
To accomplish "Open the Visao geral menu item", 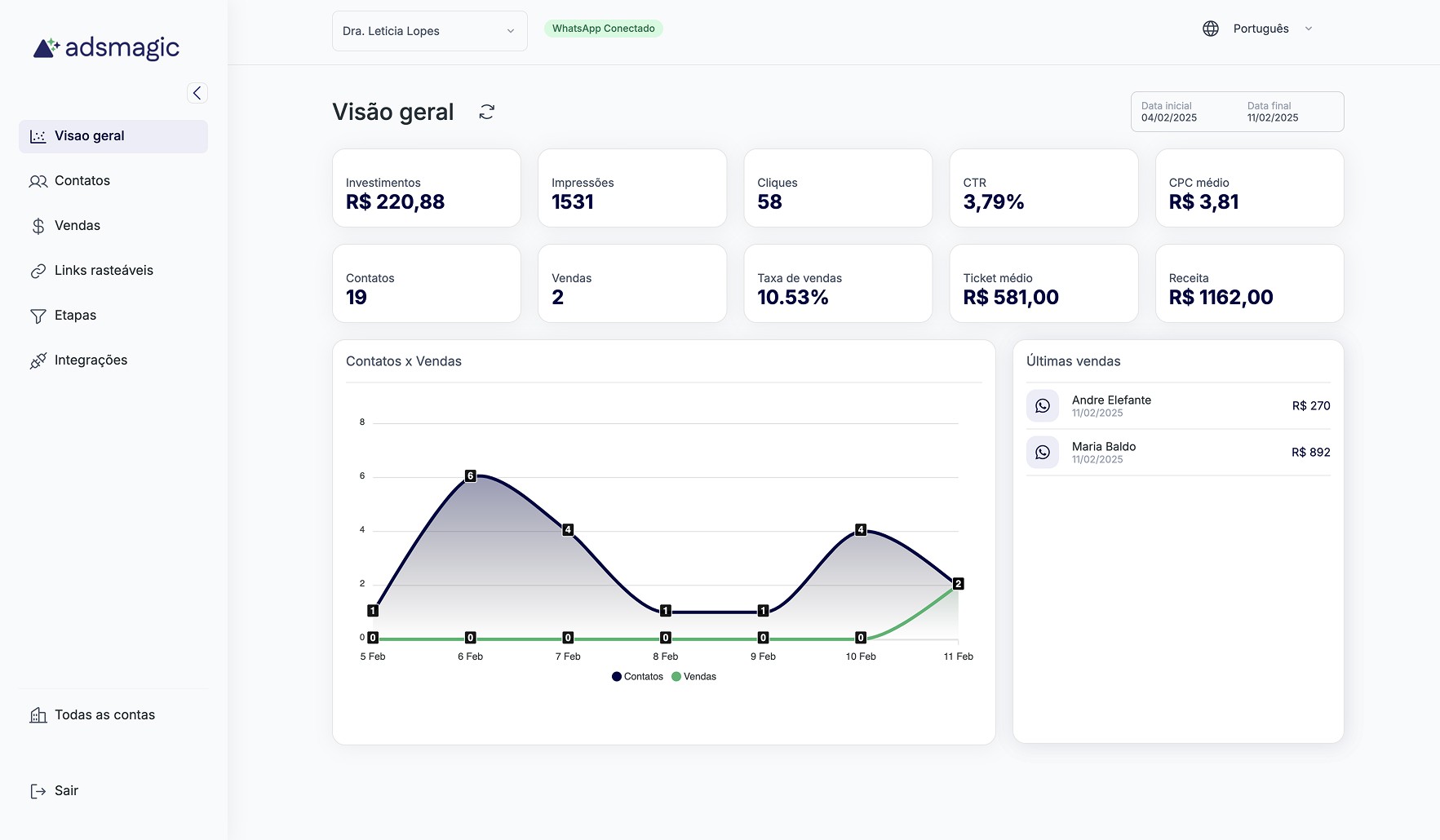I will pos(113,136).
